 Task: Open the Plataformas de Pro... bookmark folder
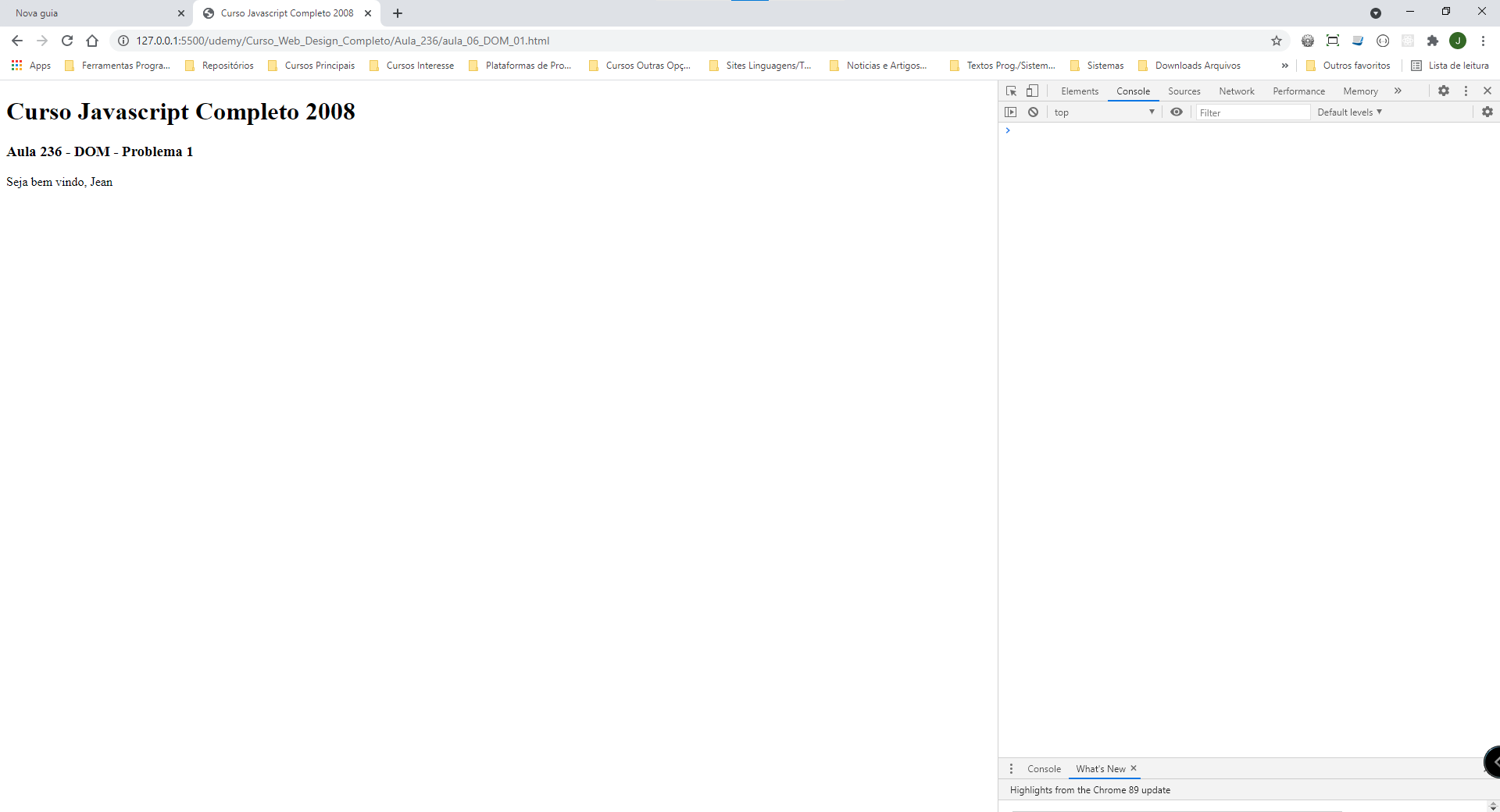tap(520, 66)
